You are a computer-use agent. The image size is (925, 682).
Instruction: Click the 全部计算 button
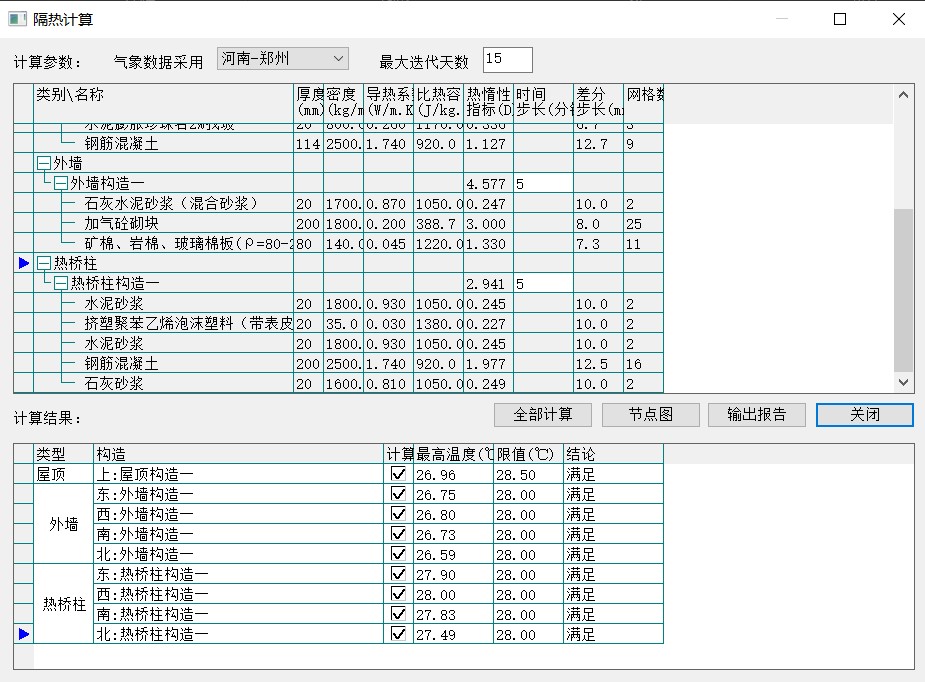tap(543, 414)
